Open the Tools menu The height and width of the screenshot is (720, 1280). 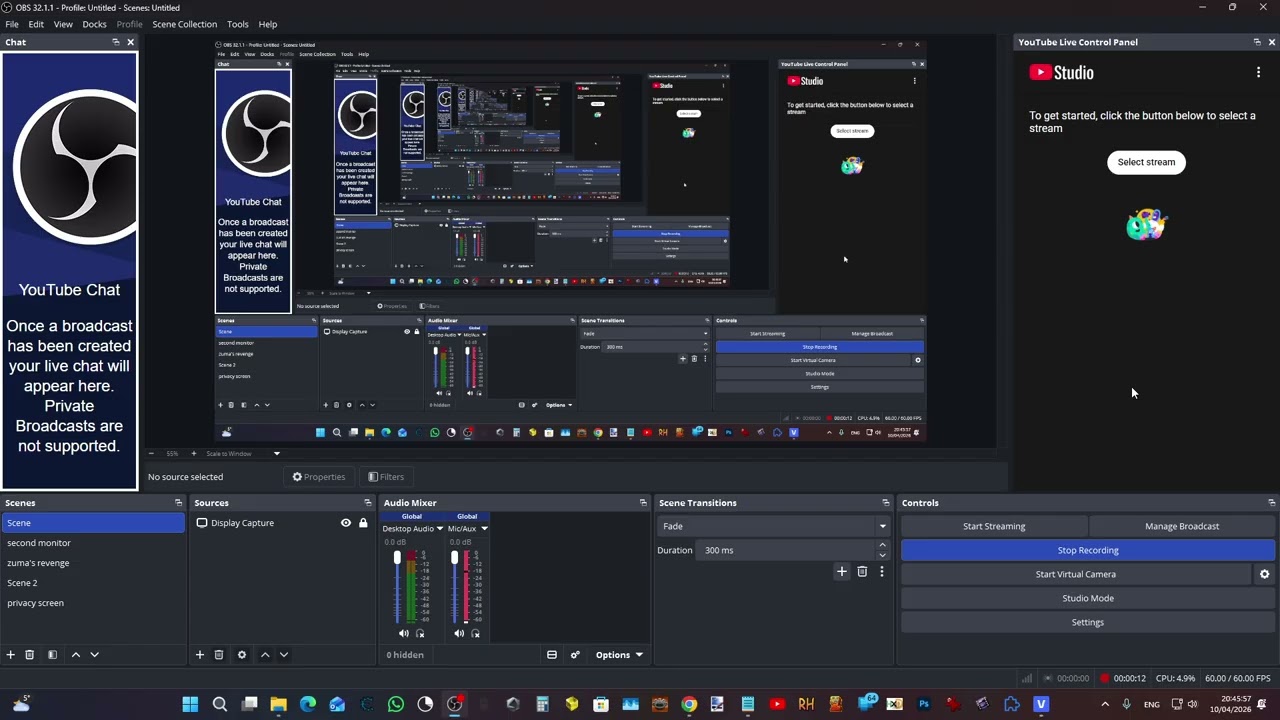point(238,24)
